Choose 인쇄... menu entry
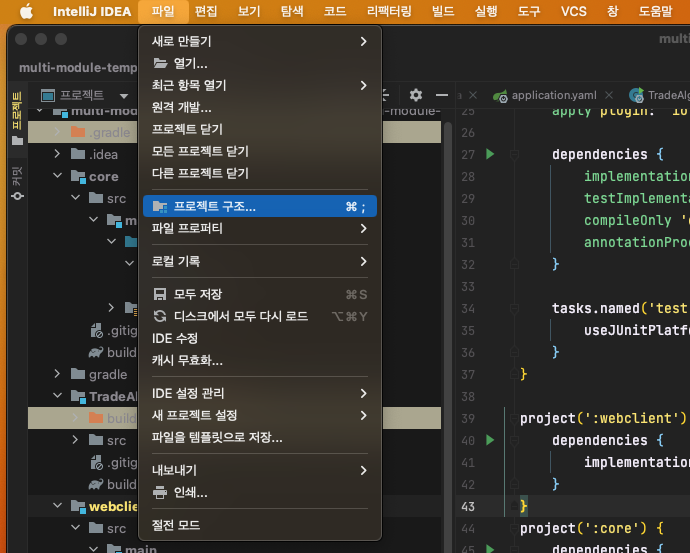 [x=260, y=492]
